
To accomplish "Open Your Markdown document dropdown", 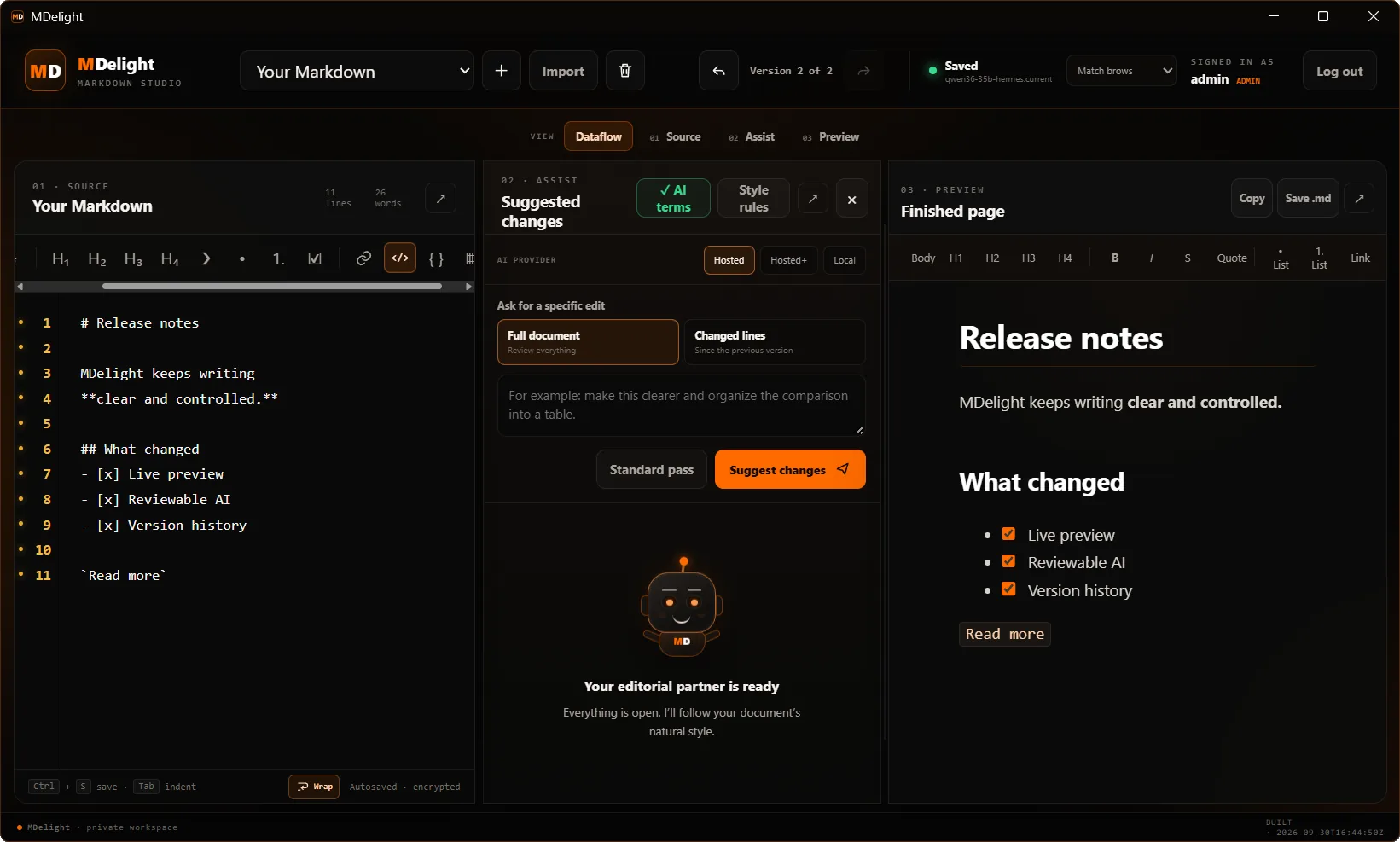I will [357, 71].
